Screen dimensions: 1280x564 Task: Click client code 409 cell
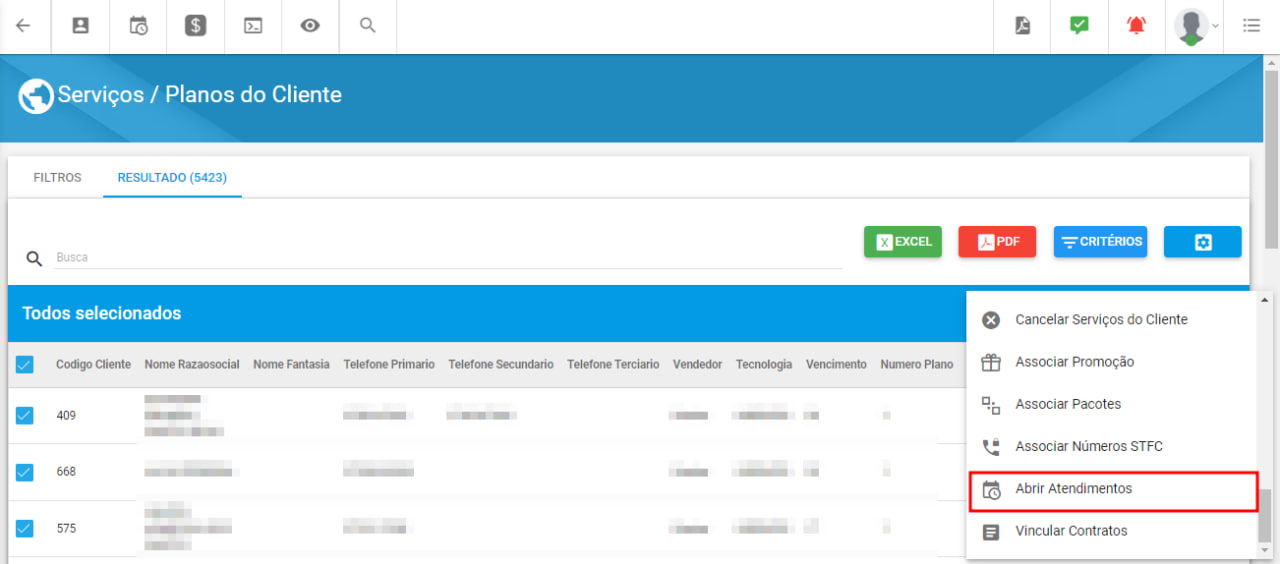(66, 416)
